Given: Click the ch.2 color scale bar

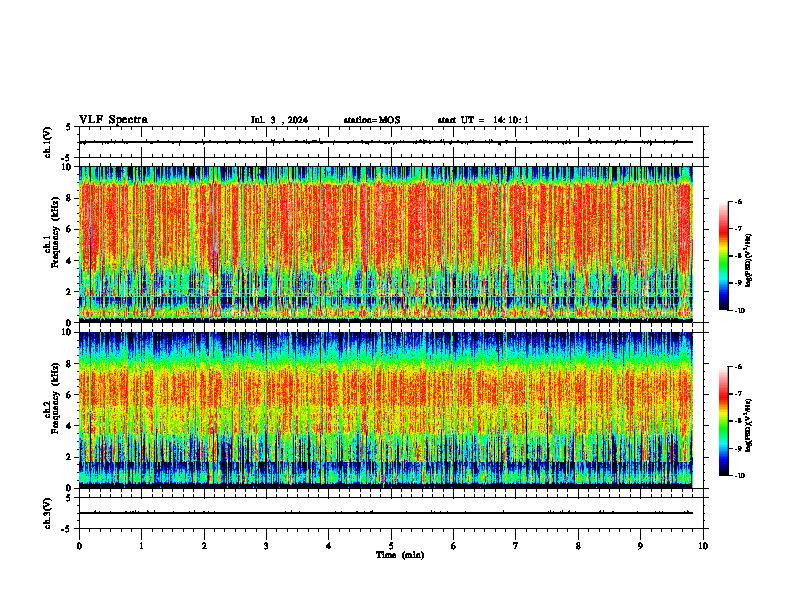Looking at the screenshot, I should (724, 421).
